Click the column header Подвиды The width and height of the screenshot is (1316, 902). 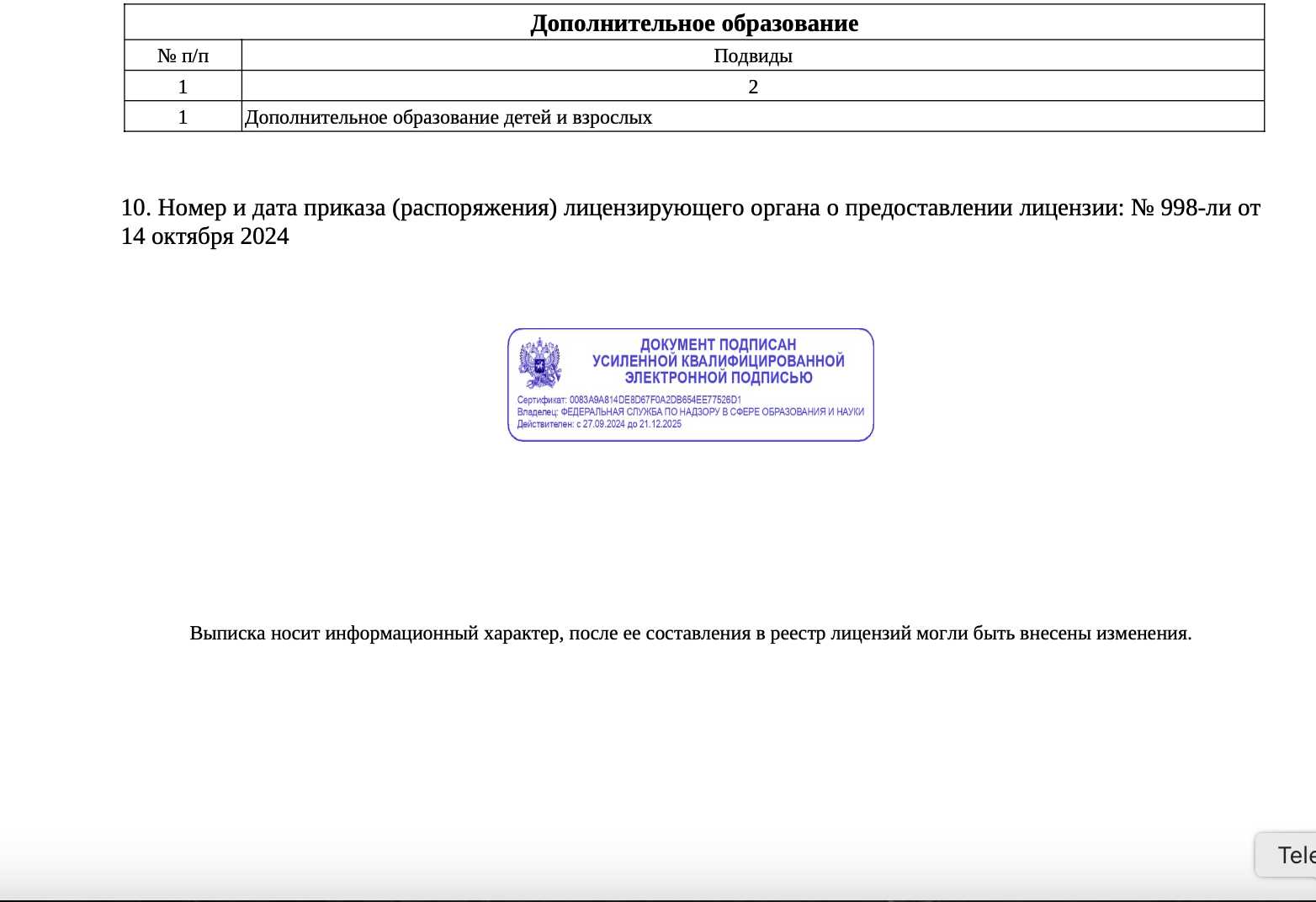752,56
